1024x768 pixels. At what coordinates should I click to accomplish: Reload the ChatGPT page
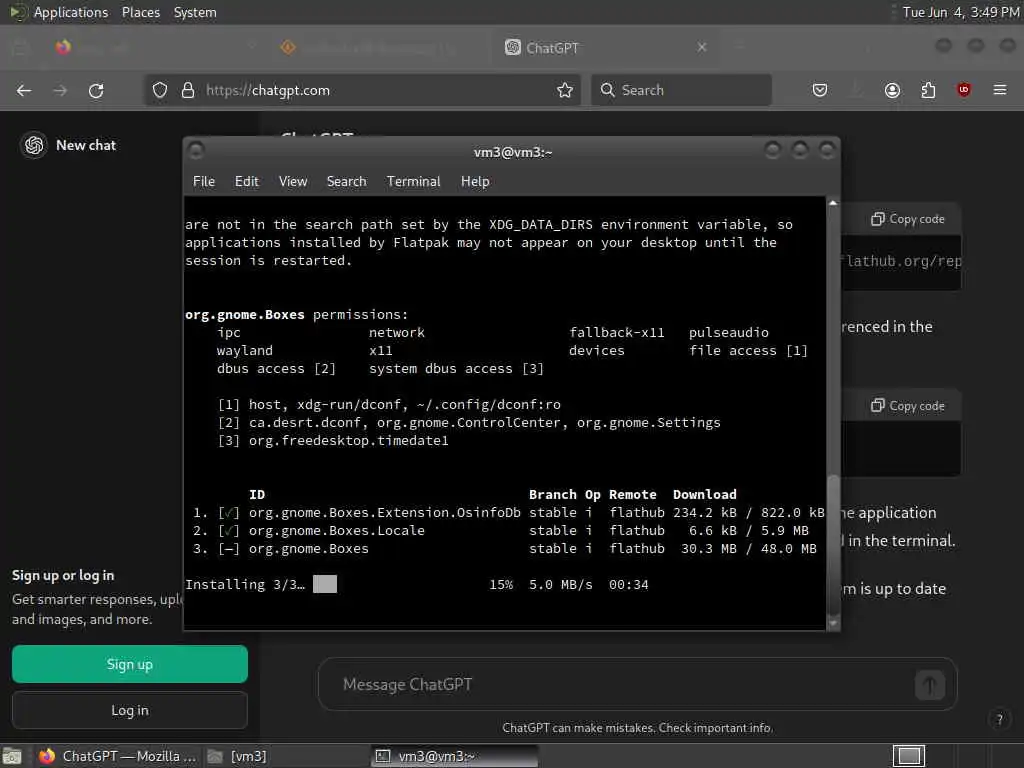pos(96,90)
